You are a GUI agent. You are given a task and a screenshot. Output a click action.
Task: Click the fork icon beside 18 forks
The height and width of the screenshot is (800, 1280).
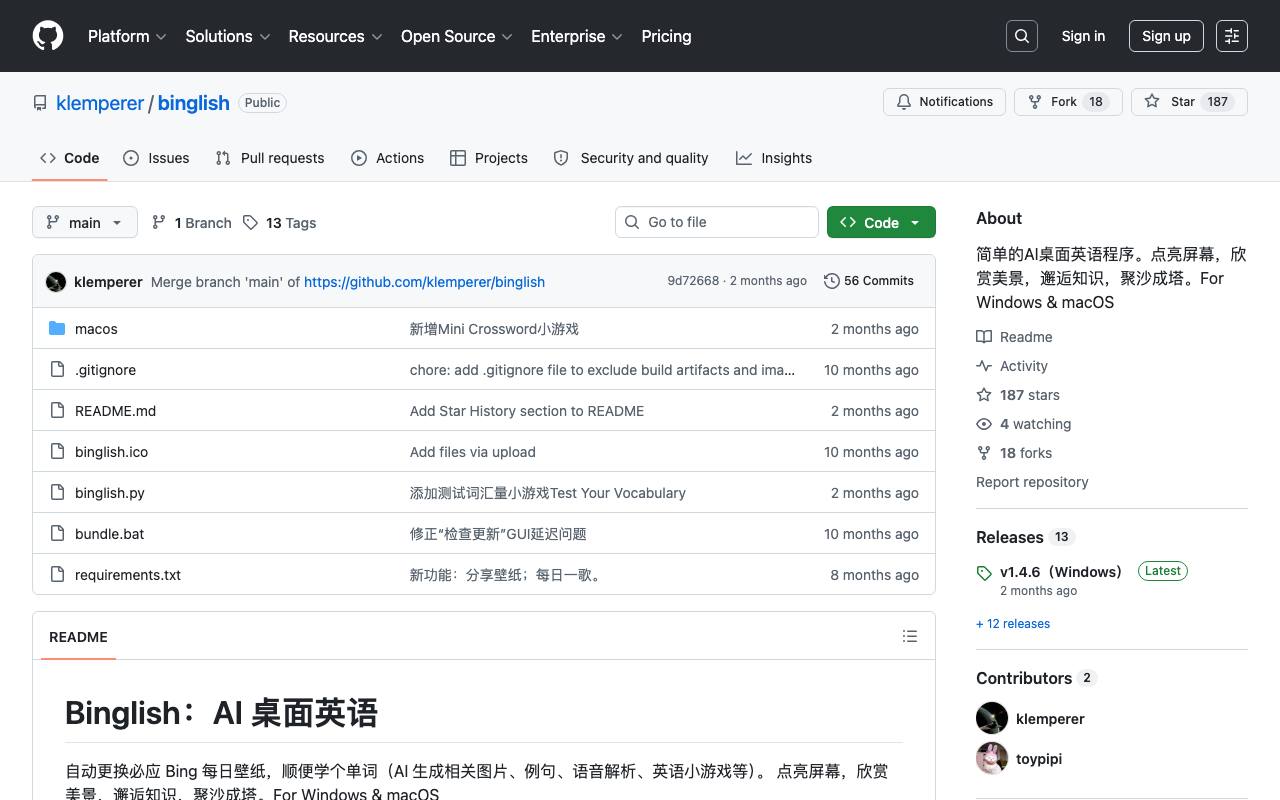click(984, 453)
